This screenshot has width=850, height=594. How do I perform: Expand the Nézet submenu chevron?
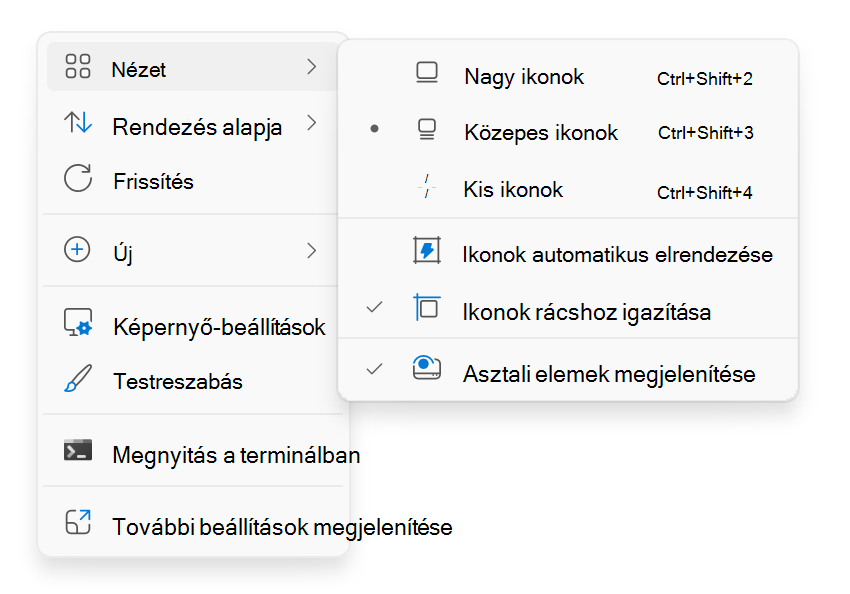pyautogui.click(x=311, y=67)
